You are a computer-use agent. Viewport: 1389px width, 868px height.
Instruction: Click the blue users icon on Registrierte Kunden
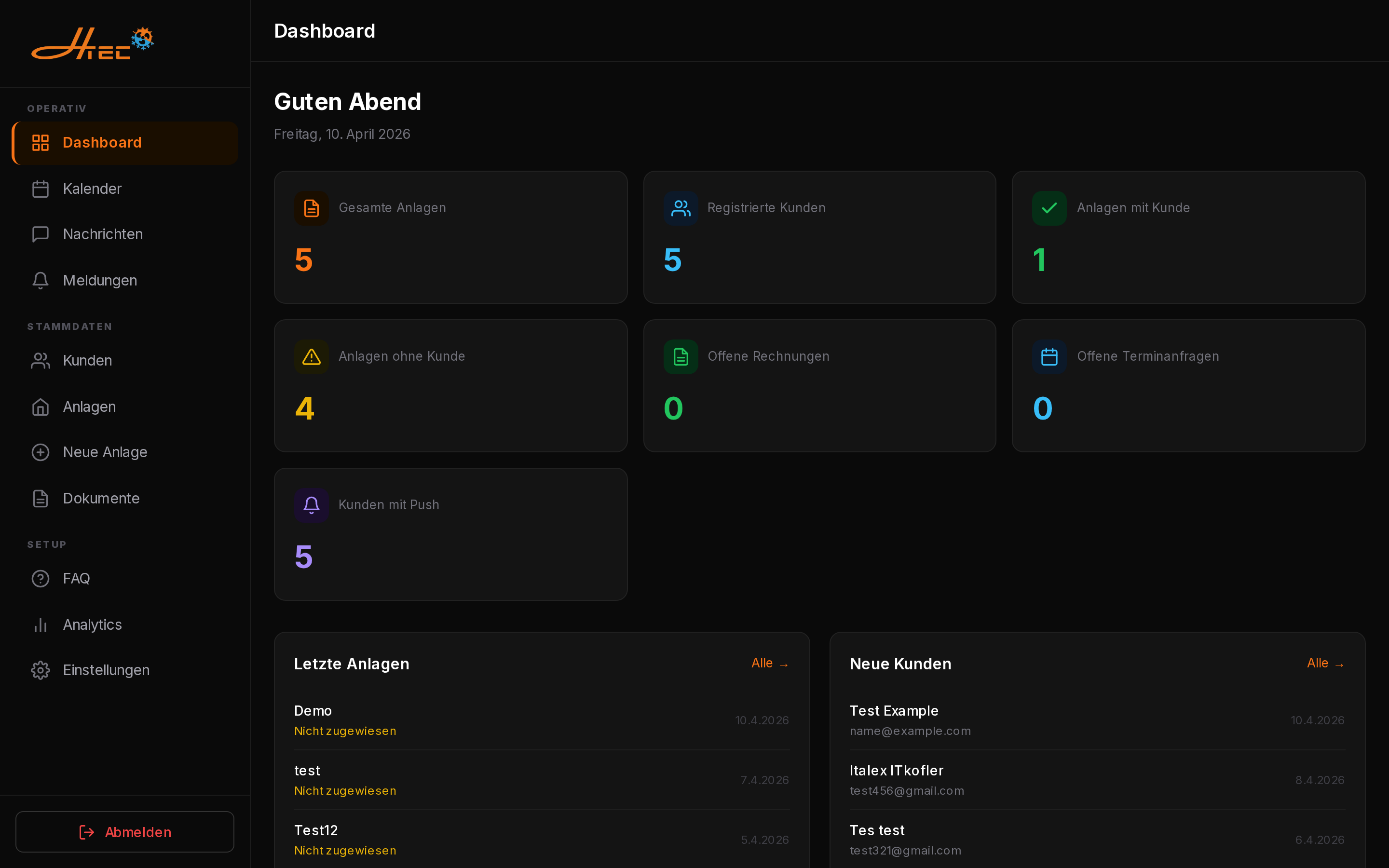(681, 208)
